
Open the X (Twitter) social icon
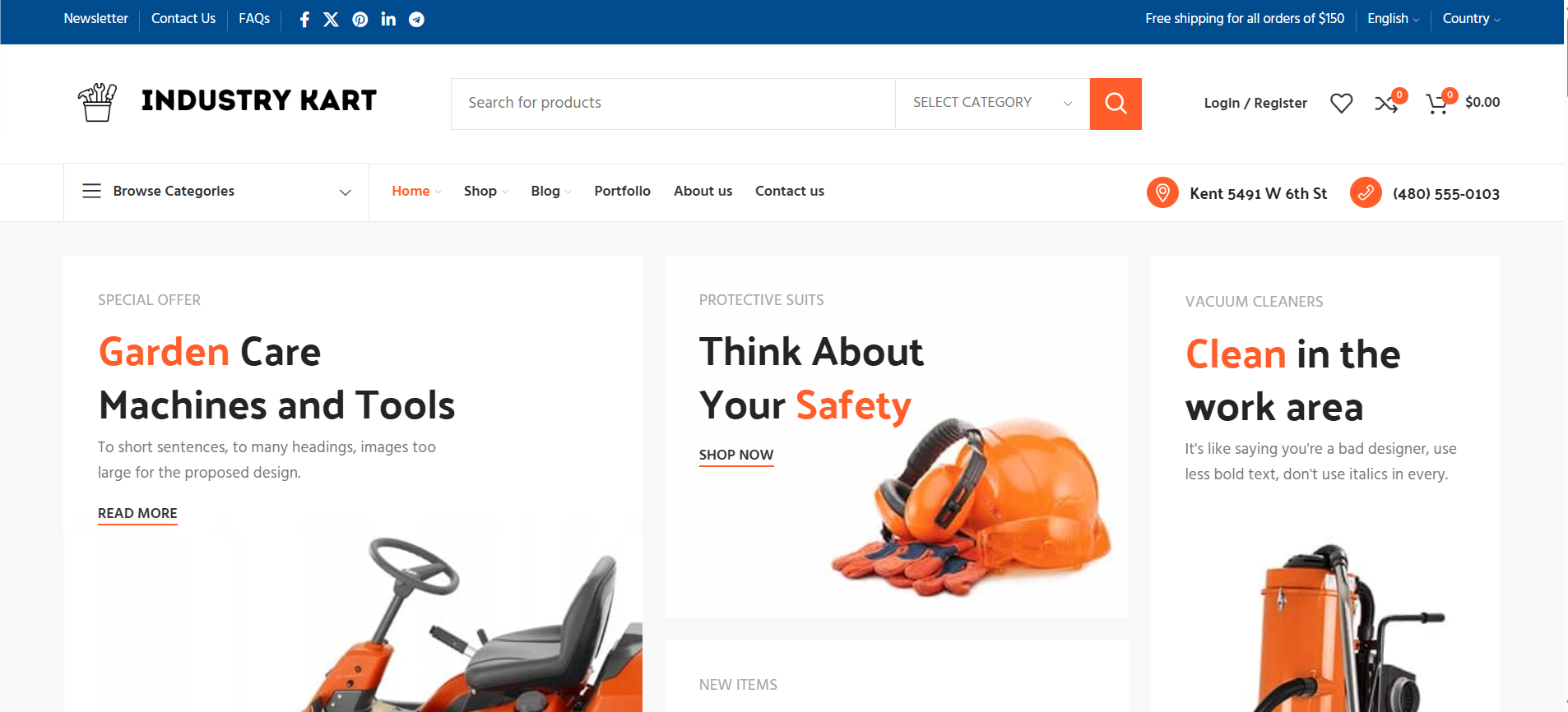pos(332,20)
